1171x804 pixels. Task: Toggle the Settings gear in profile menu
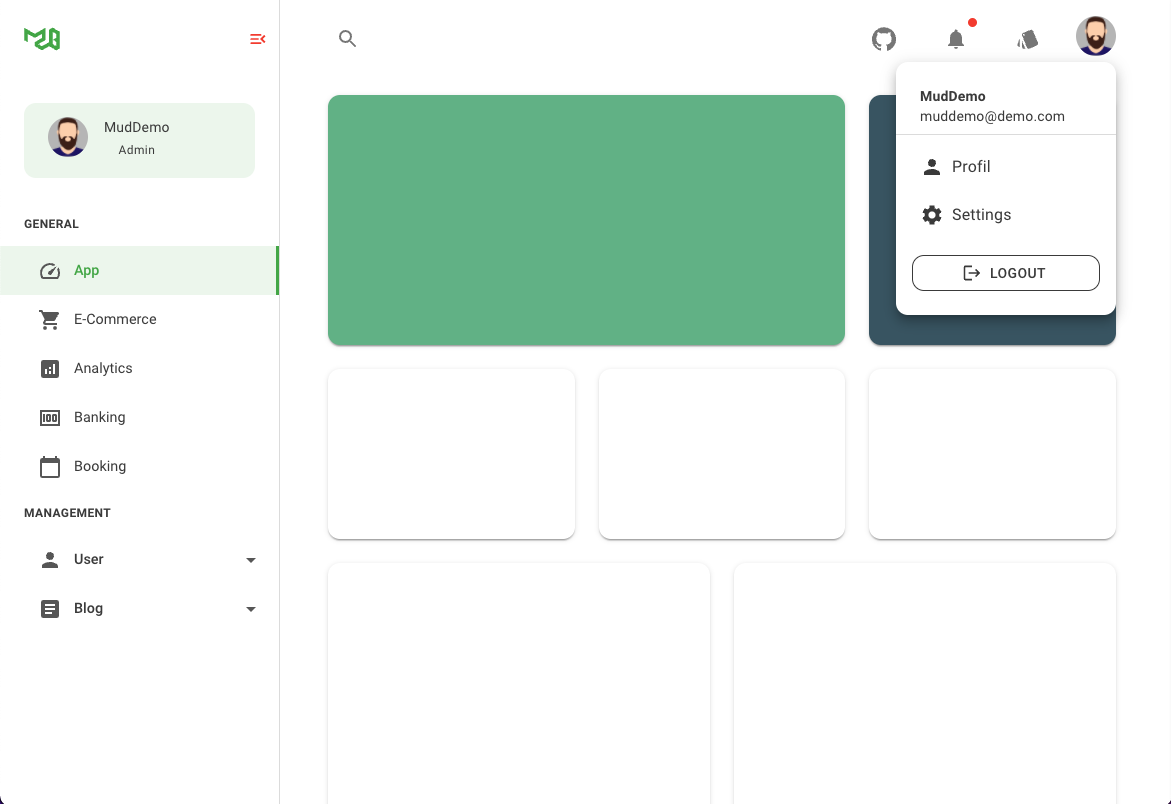(x=931, y=214)
